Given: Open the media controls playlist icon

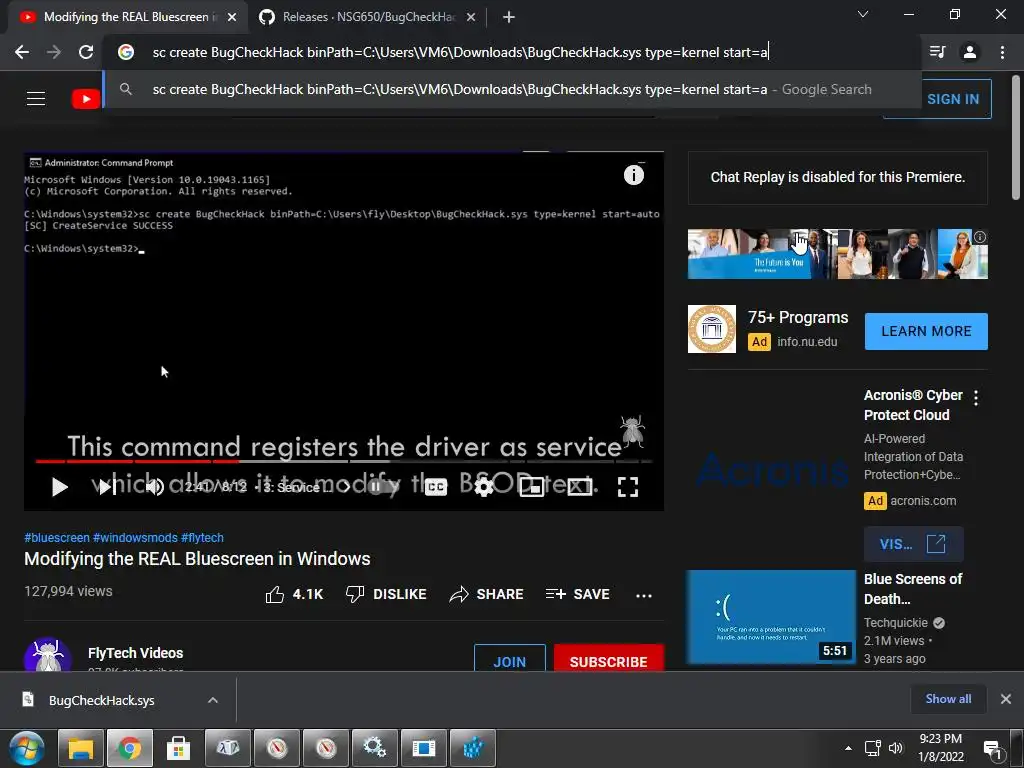Looking at the screenshot, I should pyautogui.click(x=937, y=52).
